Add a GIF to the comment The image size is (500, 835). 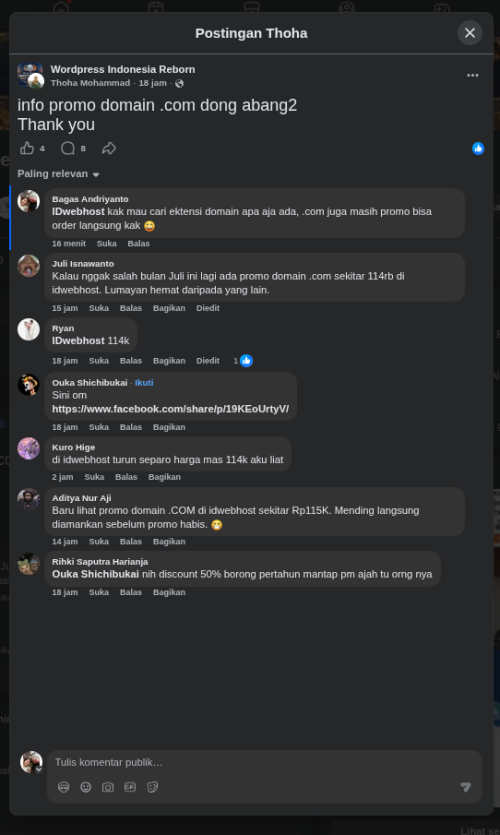[x=130, y=787]
